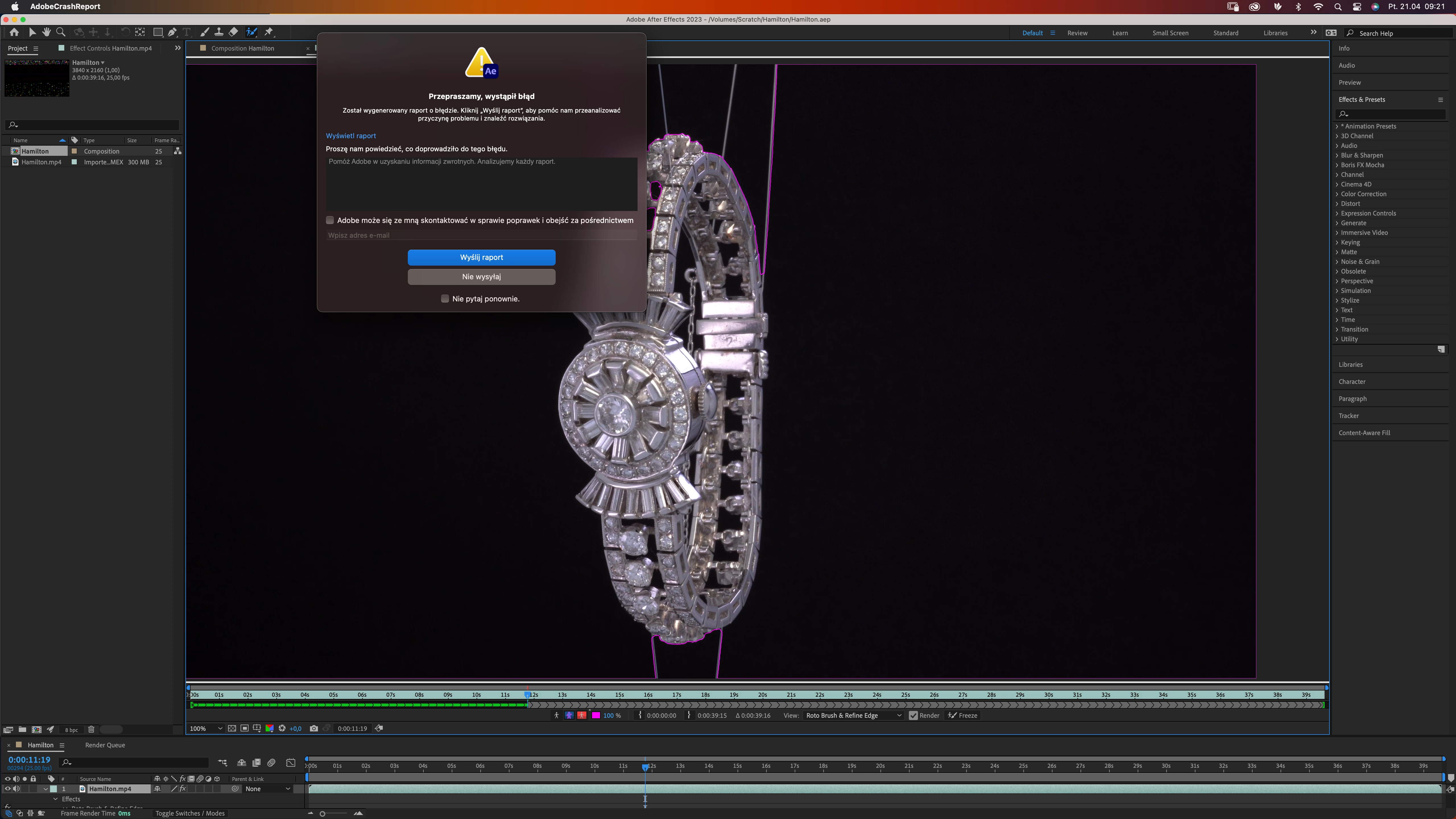Check the Adobe contact permission checkbox
The height and width of the screenshot is (819, 1456).
(x=330, y=220)
